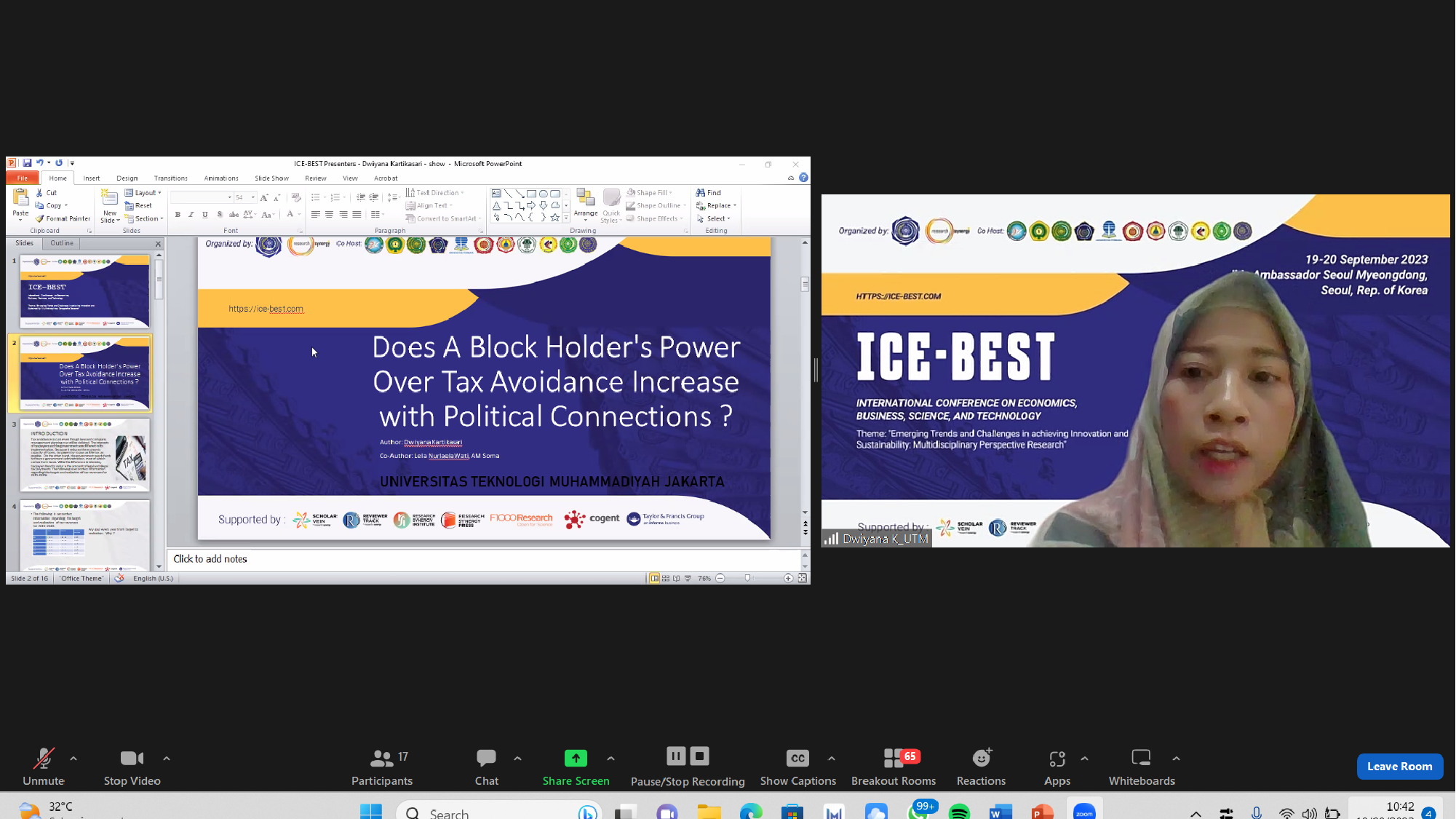The image size is (1456, 819).
Task: Click the Leave Room button
Action: (x=1399, y=766)
